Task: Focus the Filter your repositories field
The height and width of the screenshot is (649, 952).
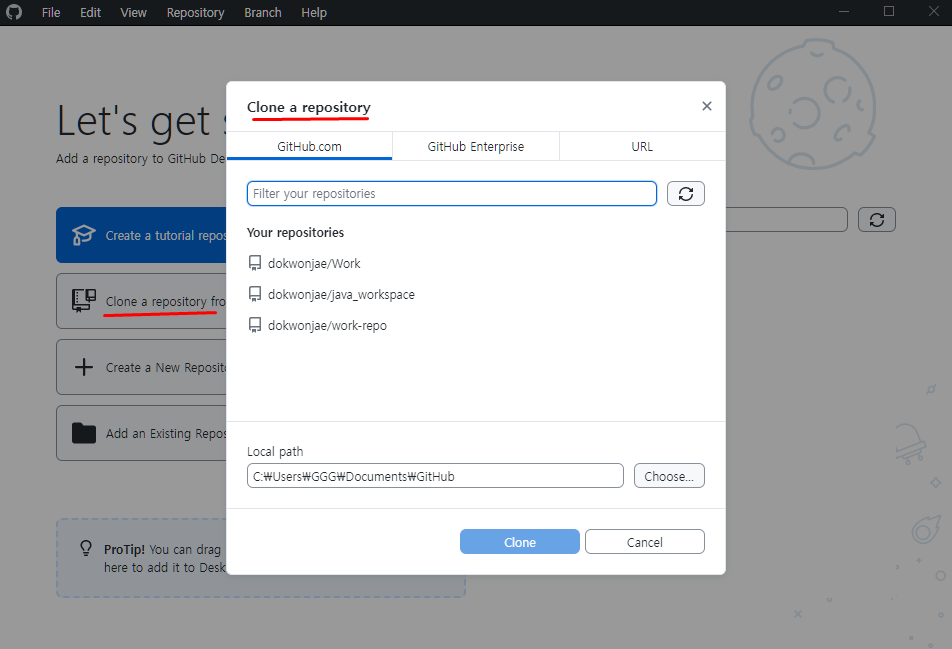Action: (452, 194)
